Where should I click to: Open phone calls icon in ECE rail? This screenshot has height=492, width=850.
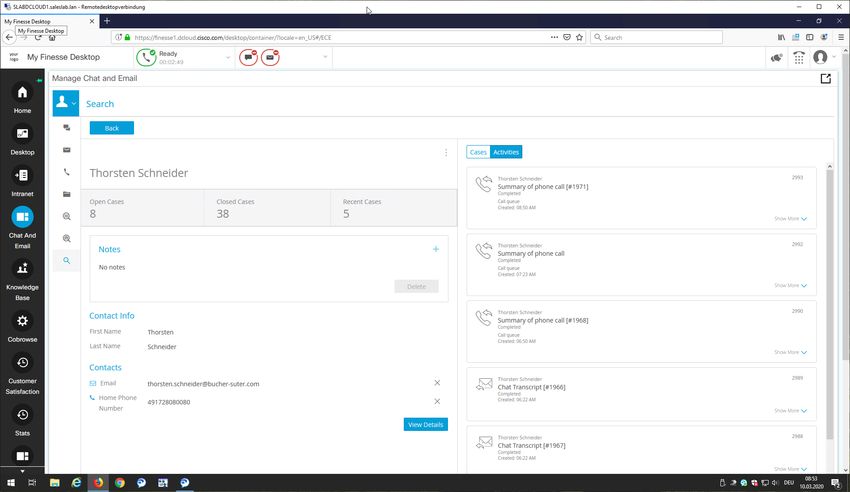point(67,172)
